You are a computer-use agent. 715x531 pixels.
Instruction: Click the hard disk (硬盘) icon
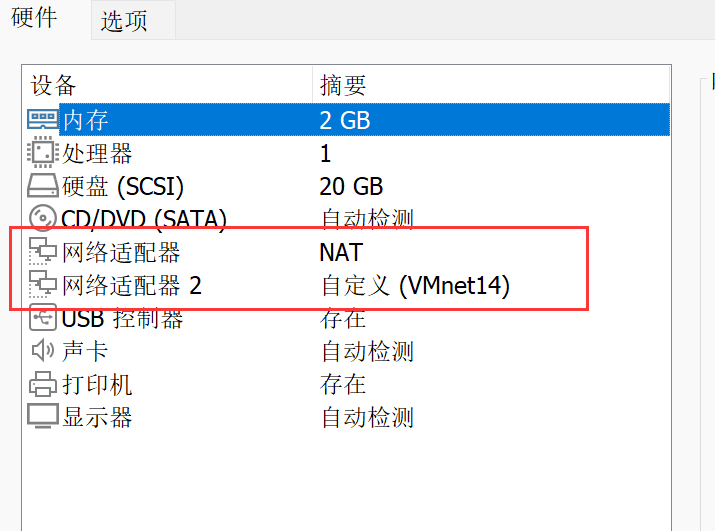click(43, 186)
